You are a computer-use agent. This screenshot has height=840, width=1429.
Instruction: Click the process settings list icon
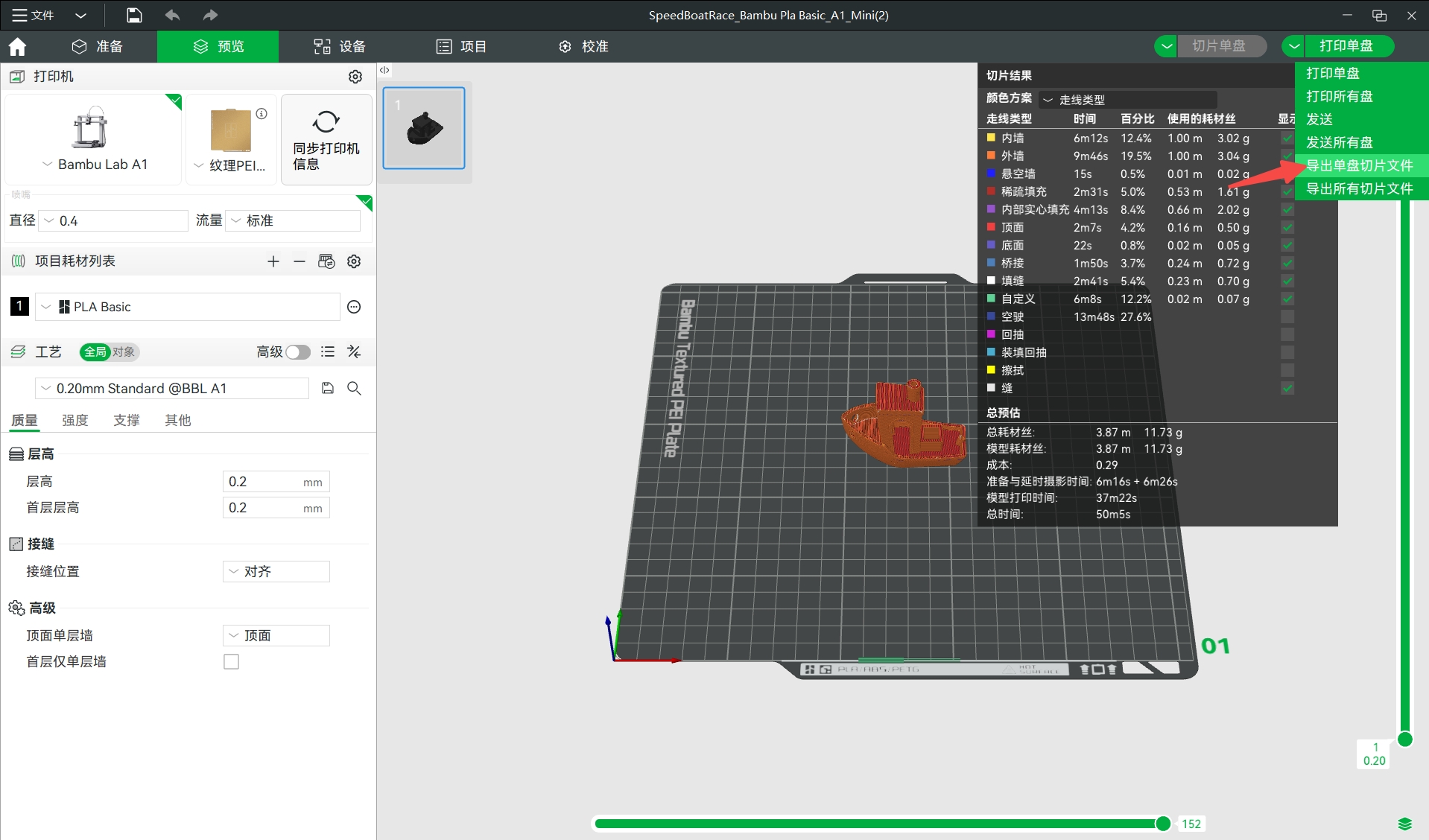328,351
